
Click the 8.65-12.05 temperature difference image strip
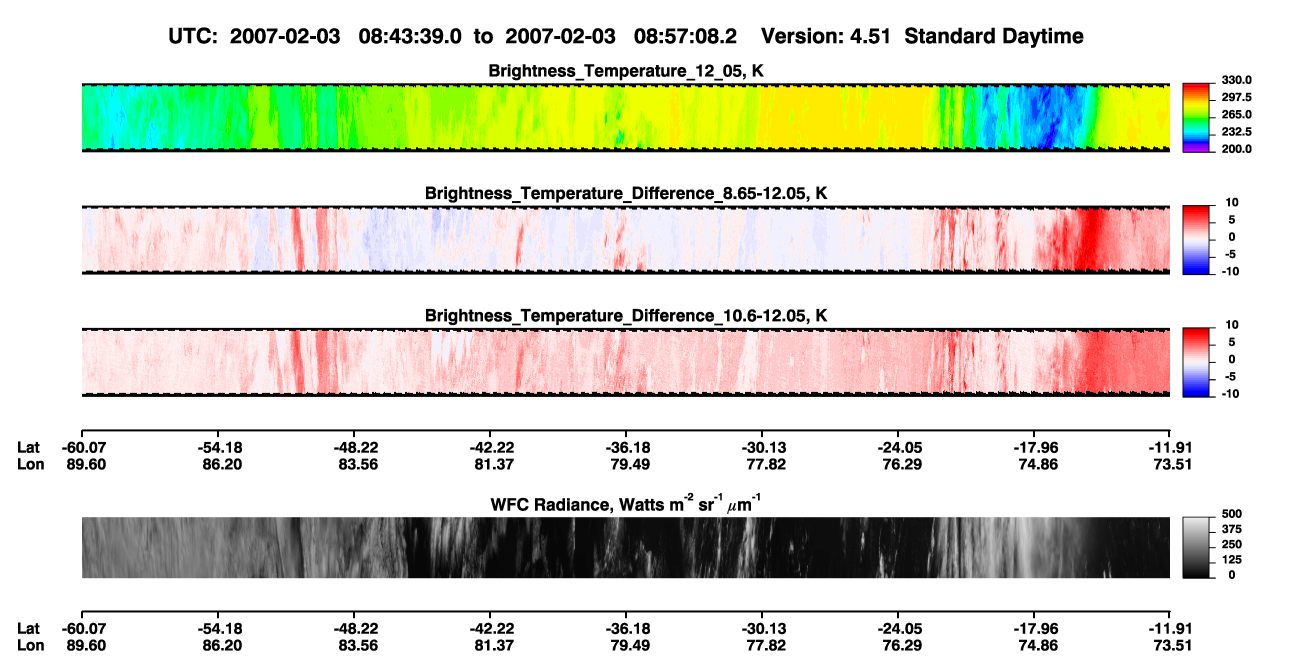[x=625, y=240]
